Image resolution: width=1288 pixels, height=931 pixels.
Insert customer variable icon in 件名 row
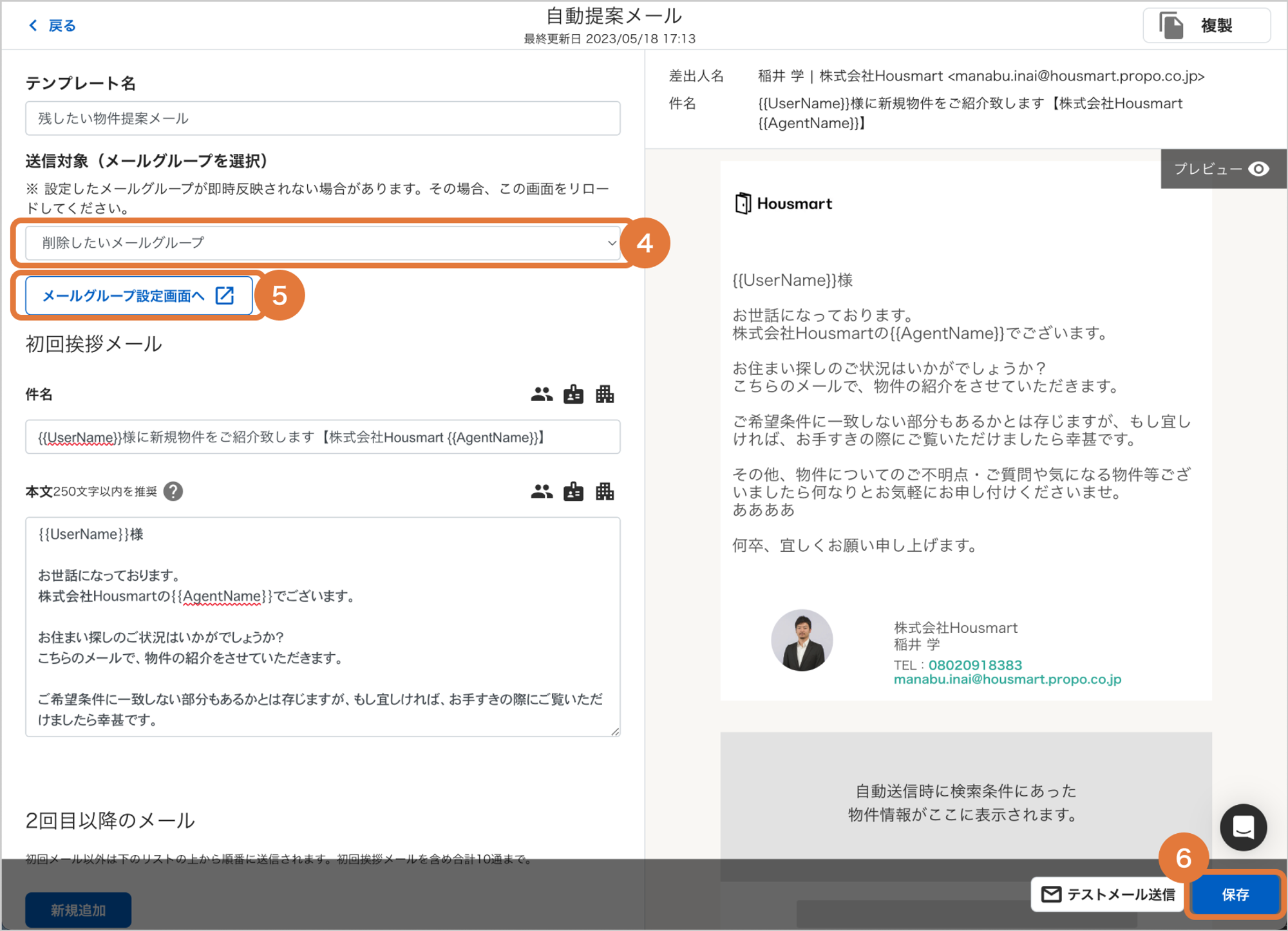542,394
